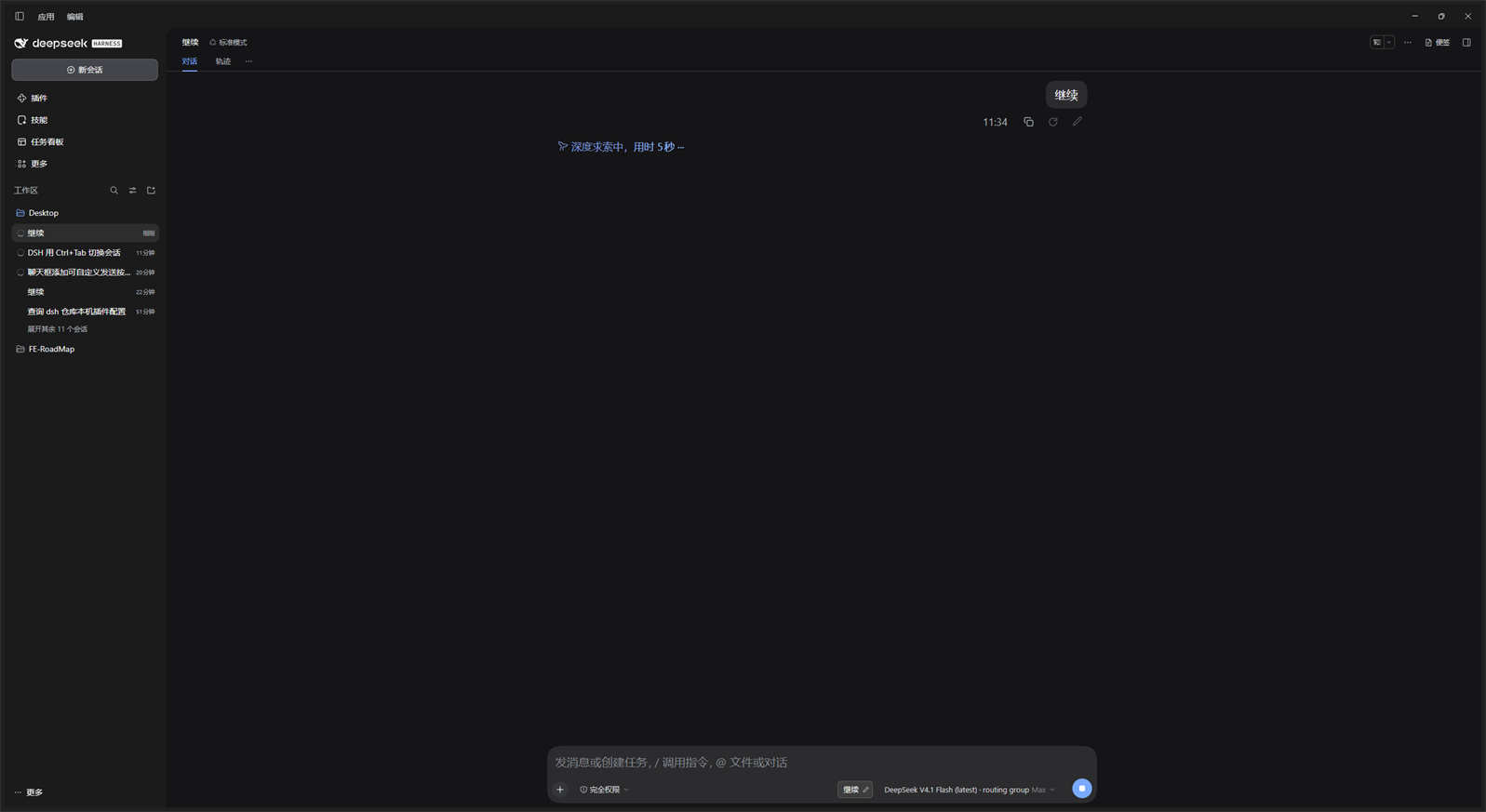Click the deepseek logo
Image resolution: width=1486 pixels, height=812 pixels.
[x=68, y=44]
